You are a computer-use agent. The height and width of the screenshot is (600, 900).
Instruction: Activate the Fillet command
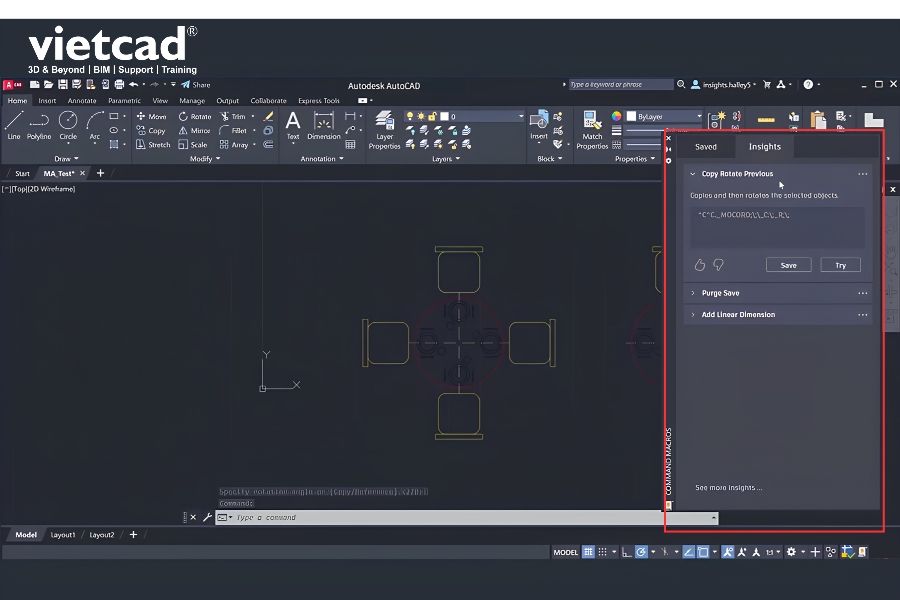[234, 130]
